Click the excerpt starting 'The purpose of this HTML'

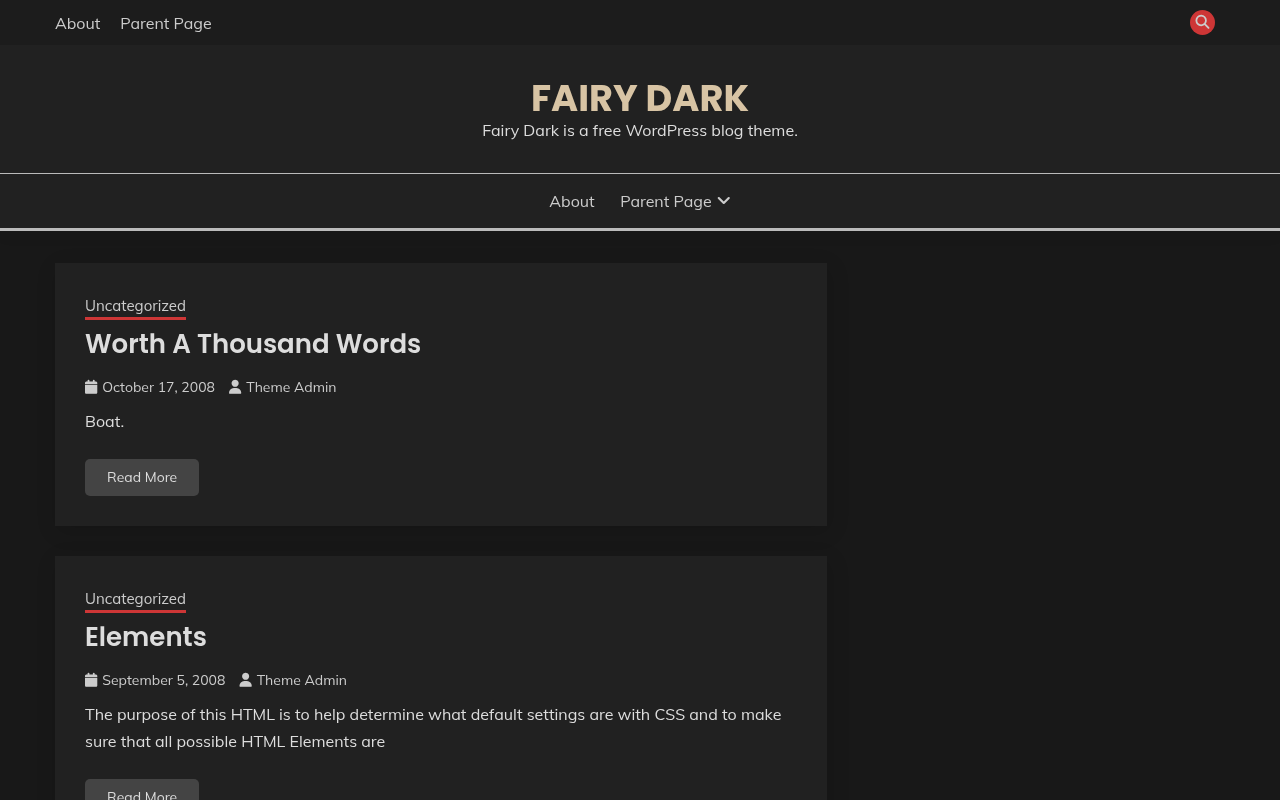click(x=433, y=728)
